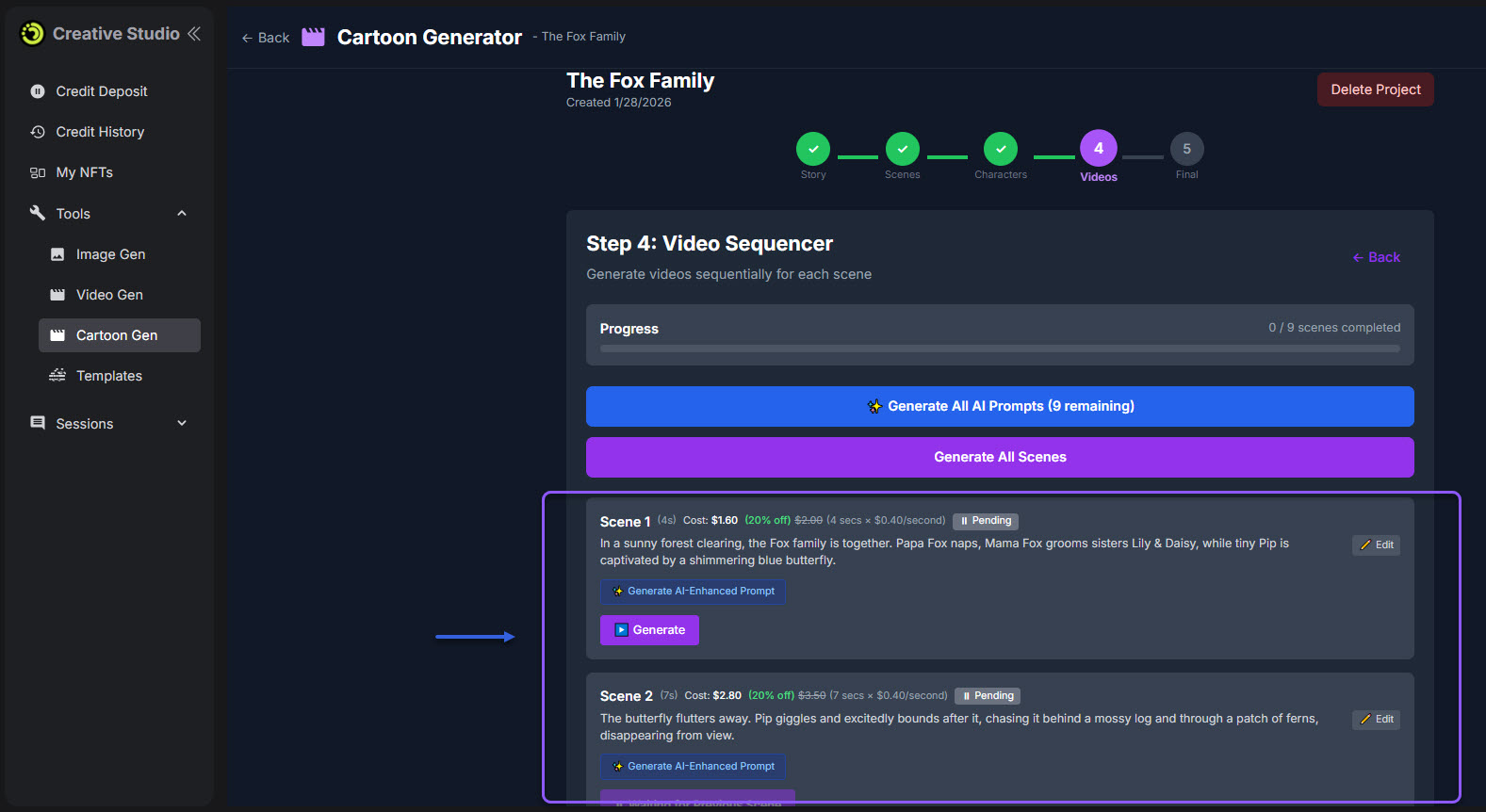Viewport: 1486px width, 812px height.
Task: Go to the Story step
Action: [812, 149]
